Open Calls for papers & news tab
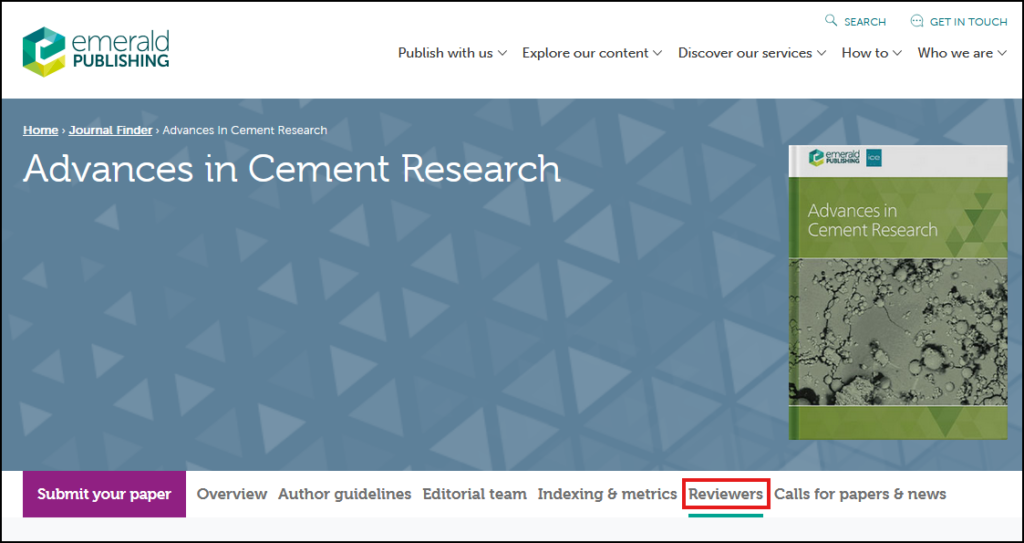The height and width of the screenshot is (543, 1024). point(860,494)
